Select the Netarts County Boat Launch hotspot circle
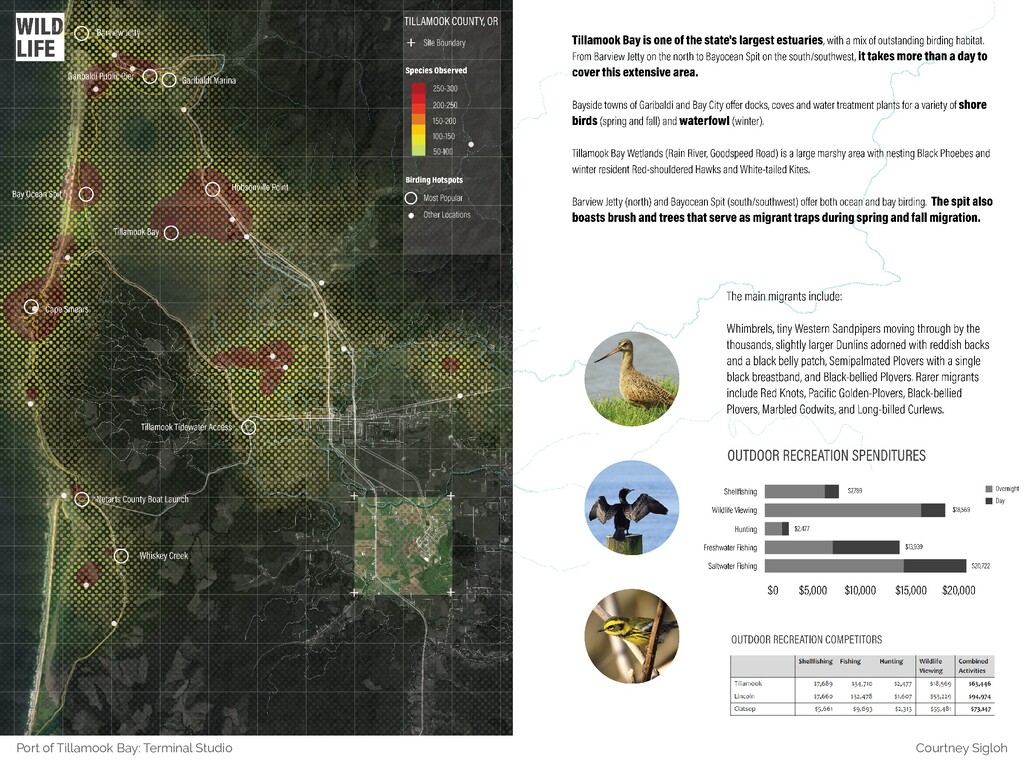 [81, 499]
